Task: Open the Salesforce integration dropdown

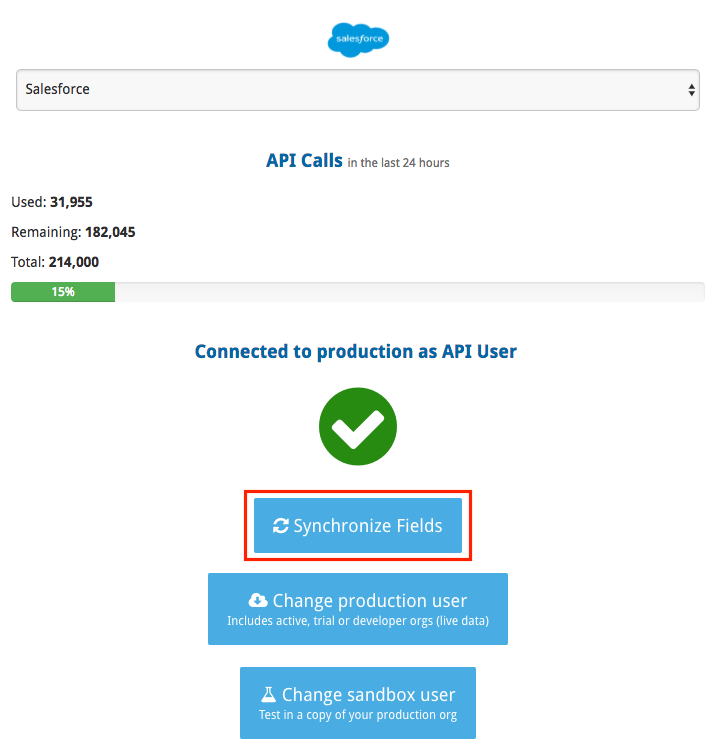Action: [x=358, y=90]
